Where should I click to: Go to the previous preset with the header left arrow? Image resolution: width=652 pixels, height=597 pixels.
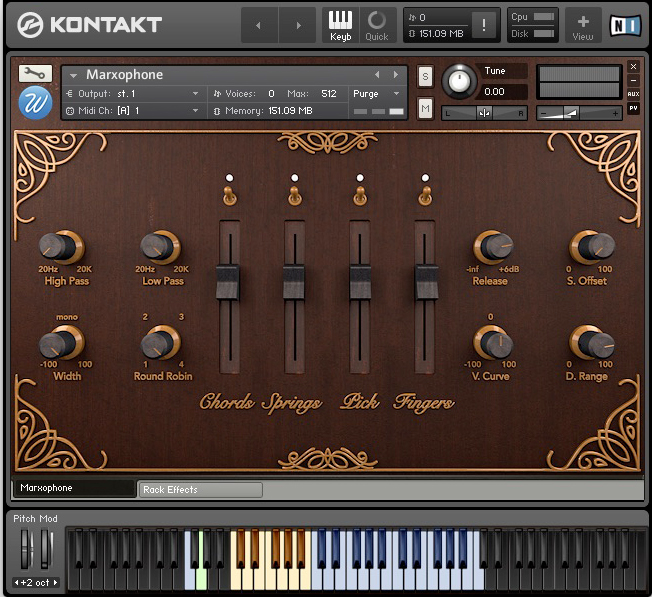(x=259, y=26)
